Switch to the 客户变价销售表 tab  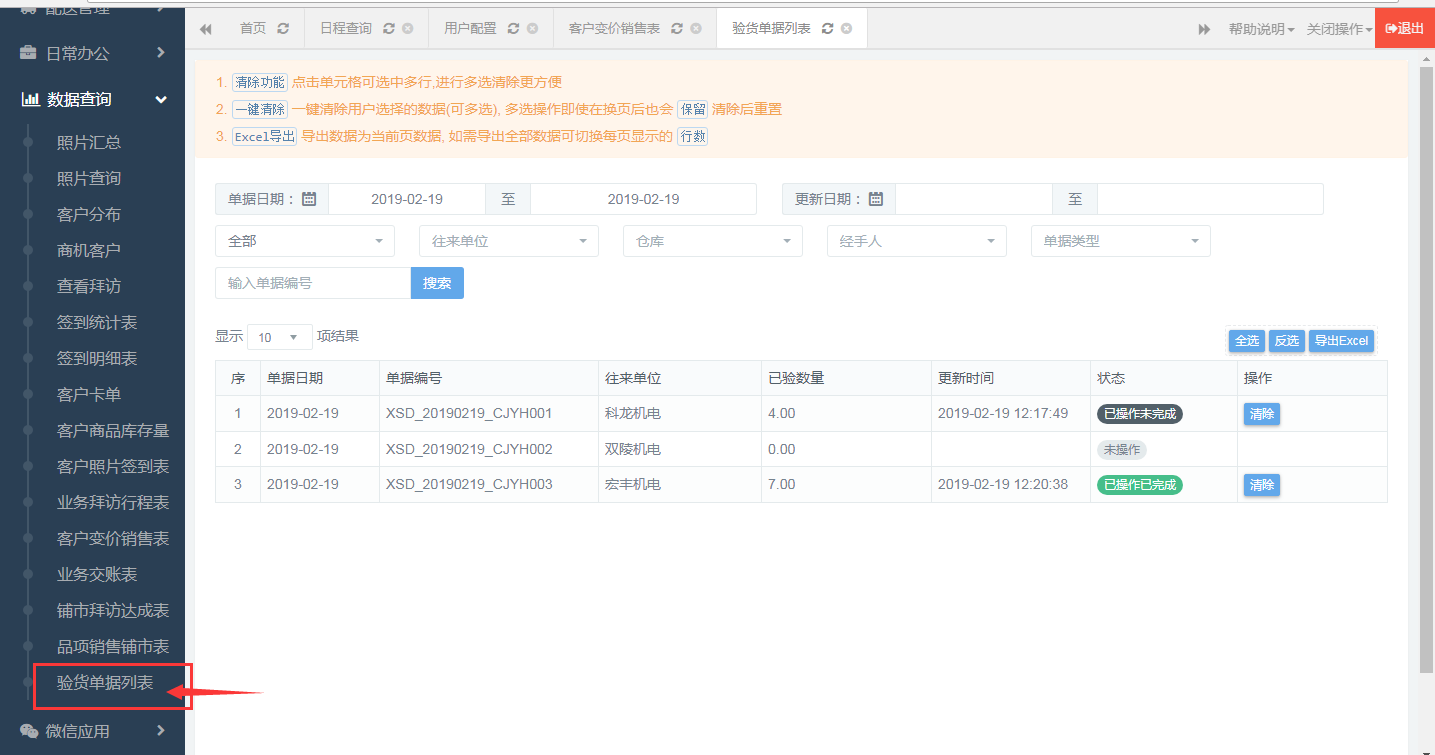(x=614, y=29)
